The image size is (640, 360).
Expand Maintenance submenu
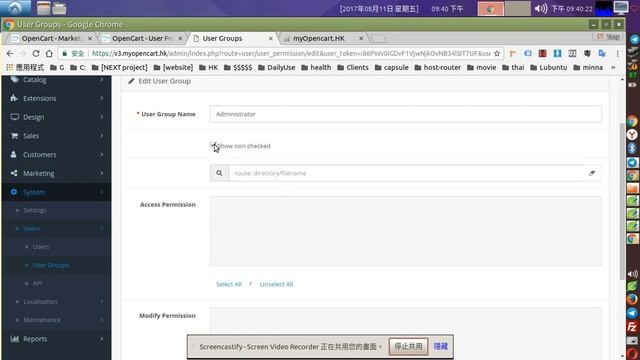pyautogui.click(x=56, y=320)
